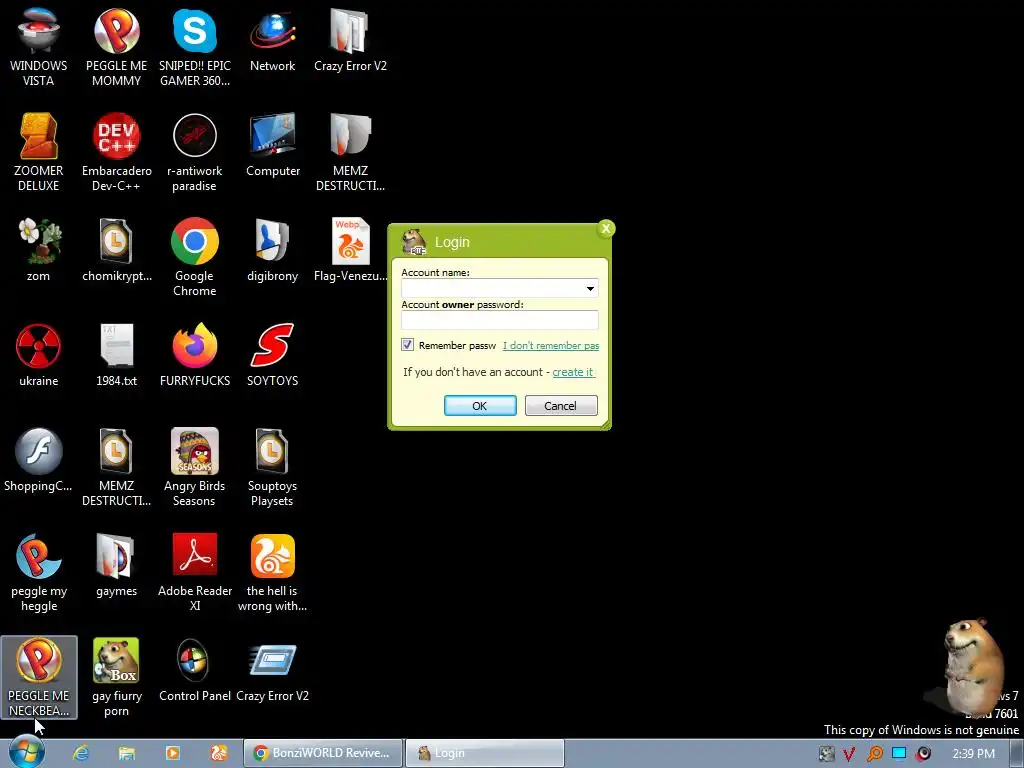Click the hamster desktop pet
Viewport: 1024px width, 768px height.
tap(972, 666)
